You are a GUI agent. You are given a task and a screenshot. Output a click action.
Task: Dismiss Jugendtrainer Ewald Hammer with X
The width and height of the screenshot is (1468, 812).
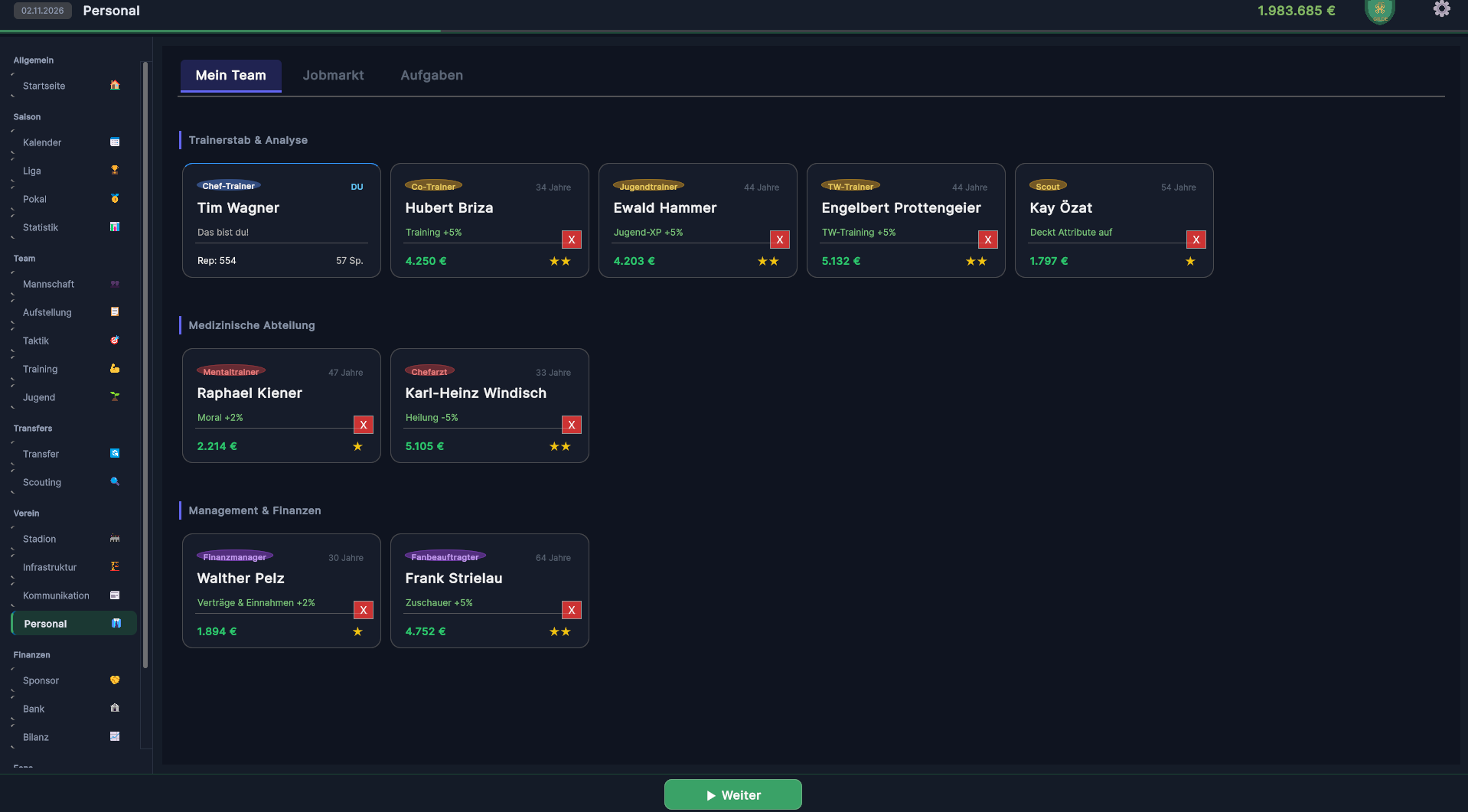[780, 240]
